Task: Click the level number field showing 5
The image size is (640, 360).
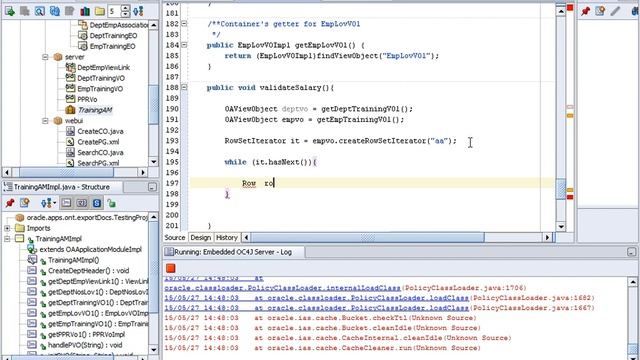Action: pos(114,11)
